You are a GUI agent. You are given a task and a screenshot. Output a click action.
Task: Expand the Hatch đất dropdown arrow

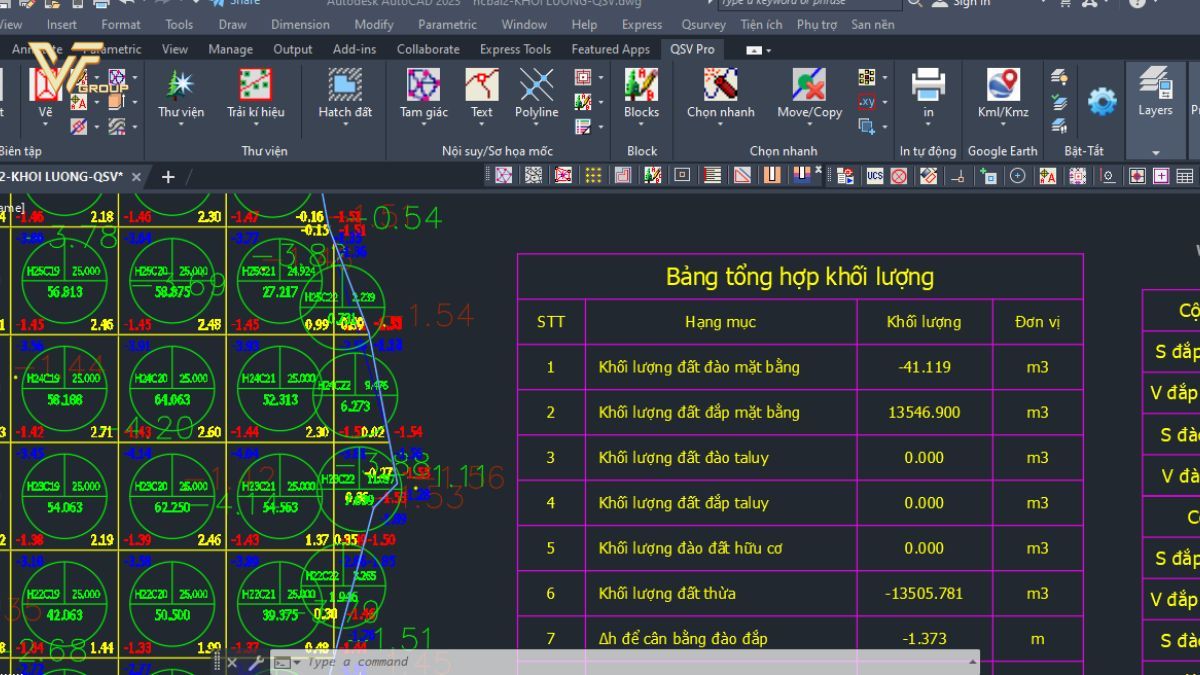(345, 125)
